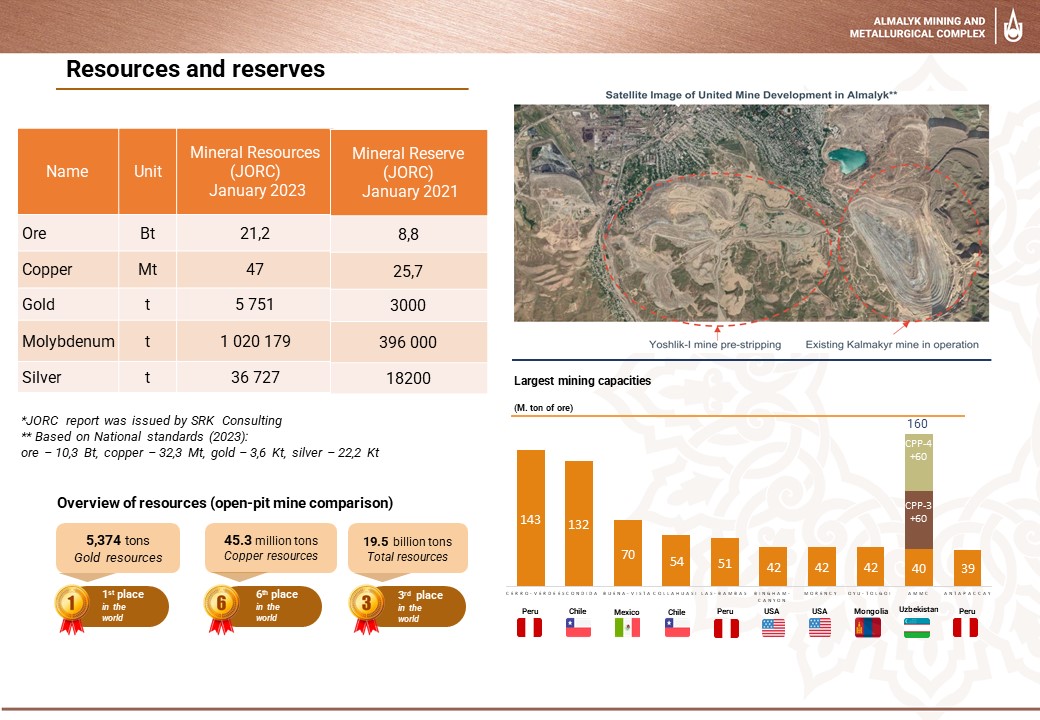Click the Peru flag below Antapaccay bar
This screenshot has height=720, width=1040.
click(x=966, y=627)
